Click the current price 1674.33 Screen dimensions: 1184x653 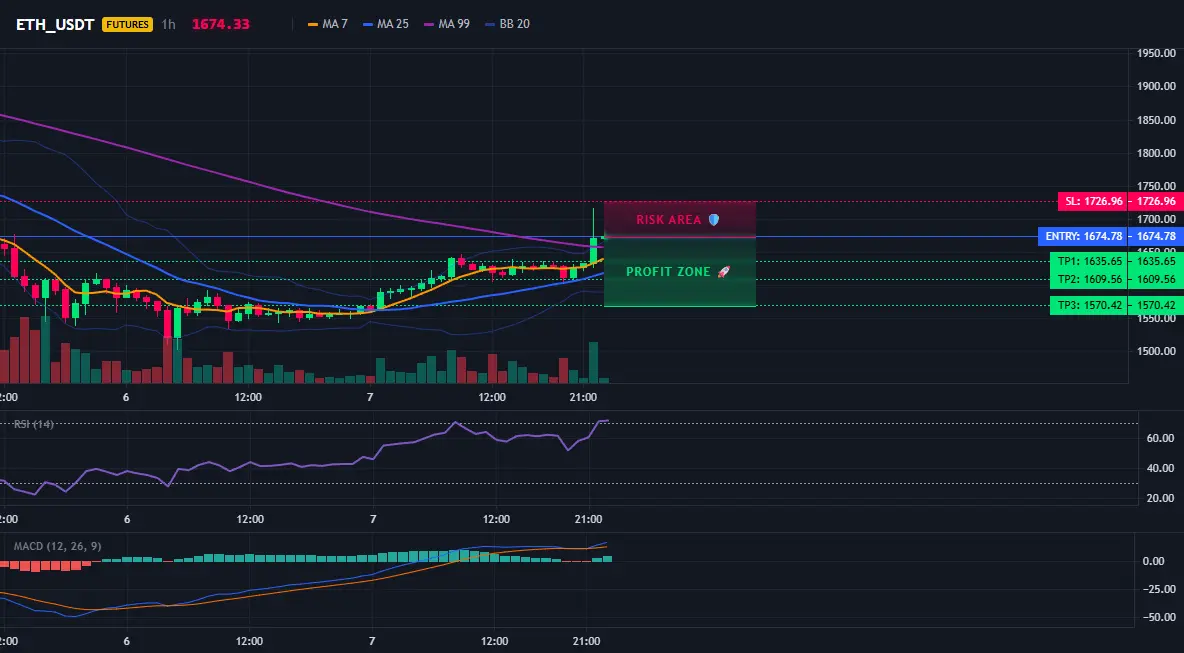(220, 24)
